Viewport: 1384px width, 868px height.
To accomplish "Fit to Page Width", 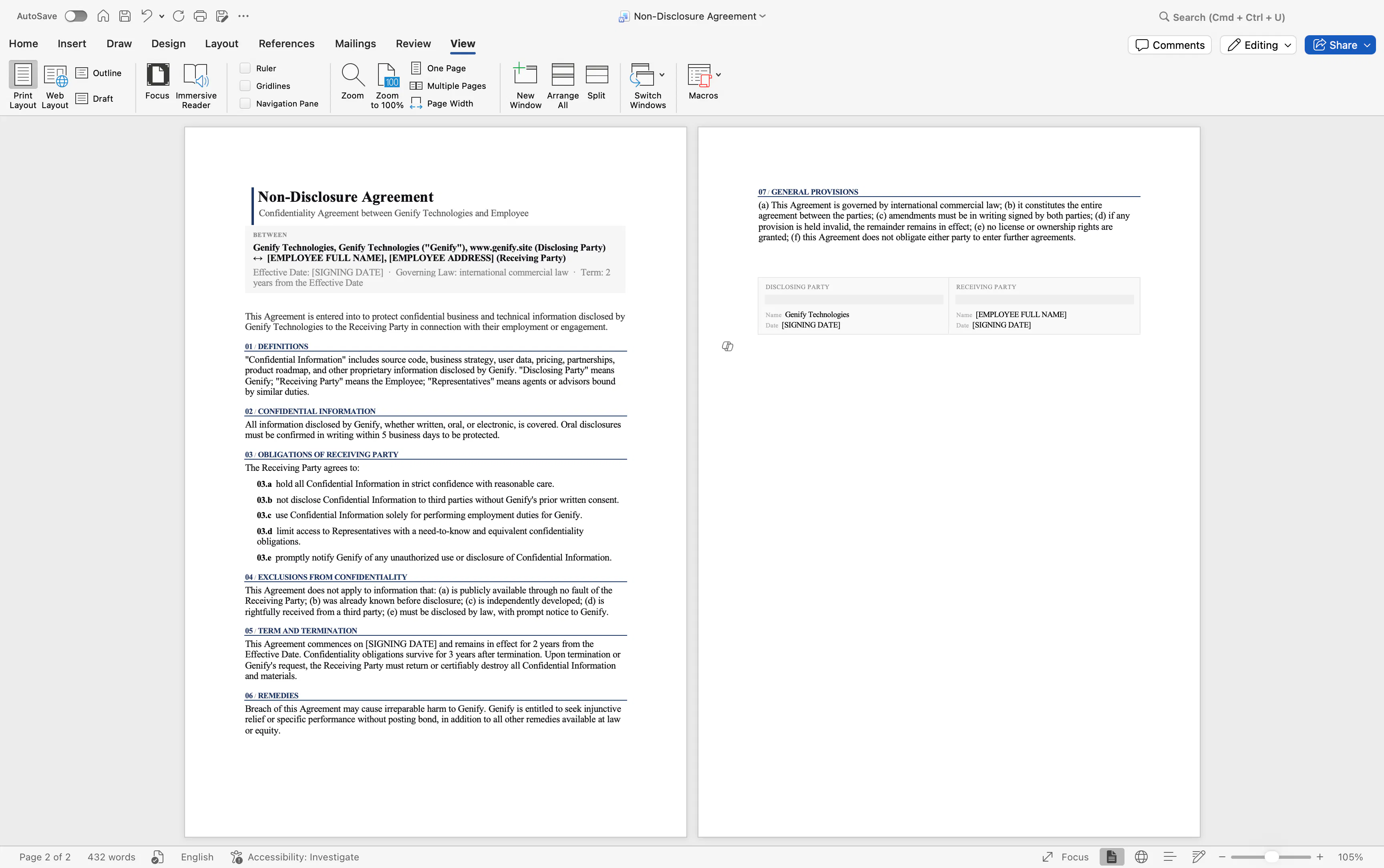I will pos(442,103).
